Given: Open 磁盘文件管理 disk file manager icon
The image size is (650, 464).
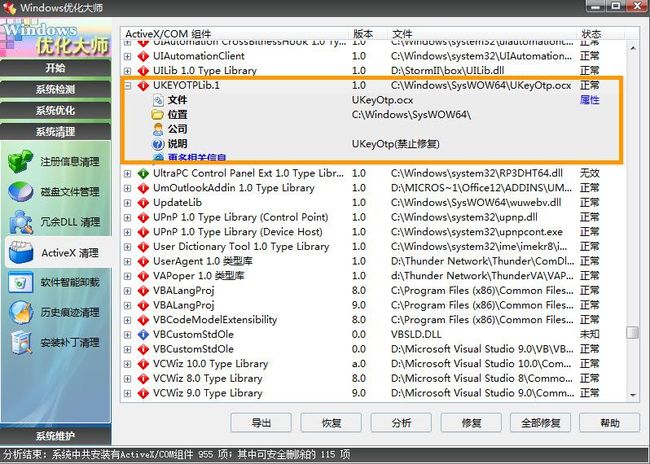Looking at the screenshot, I should (20, 192).
